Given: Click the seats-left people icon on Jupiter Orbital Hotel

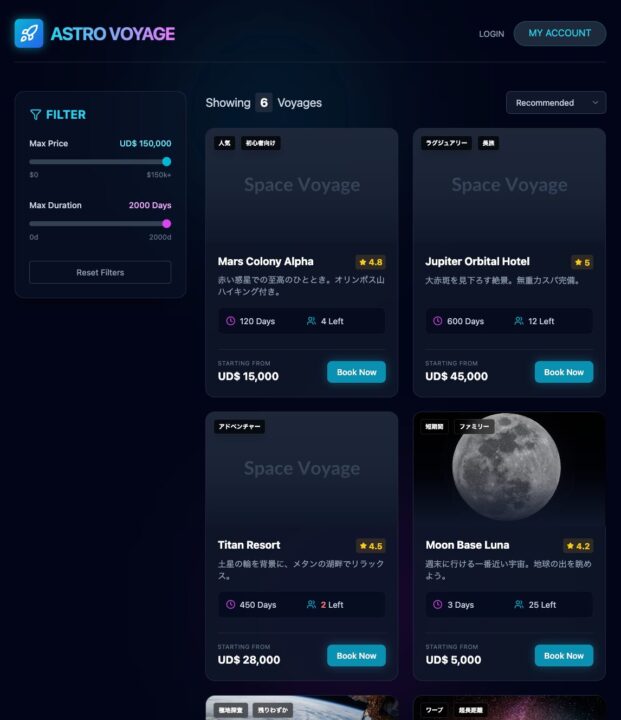Looking at the screenshot, I should tap(519, 321).
